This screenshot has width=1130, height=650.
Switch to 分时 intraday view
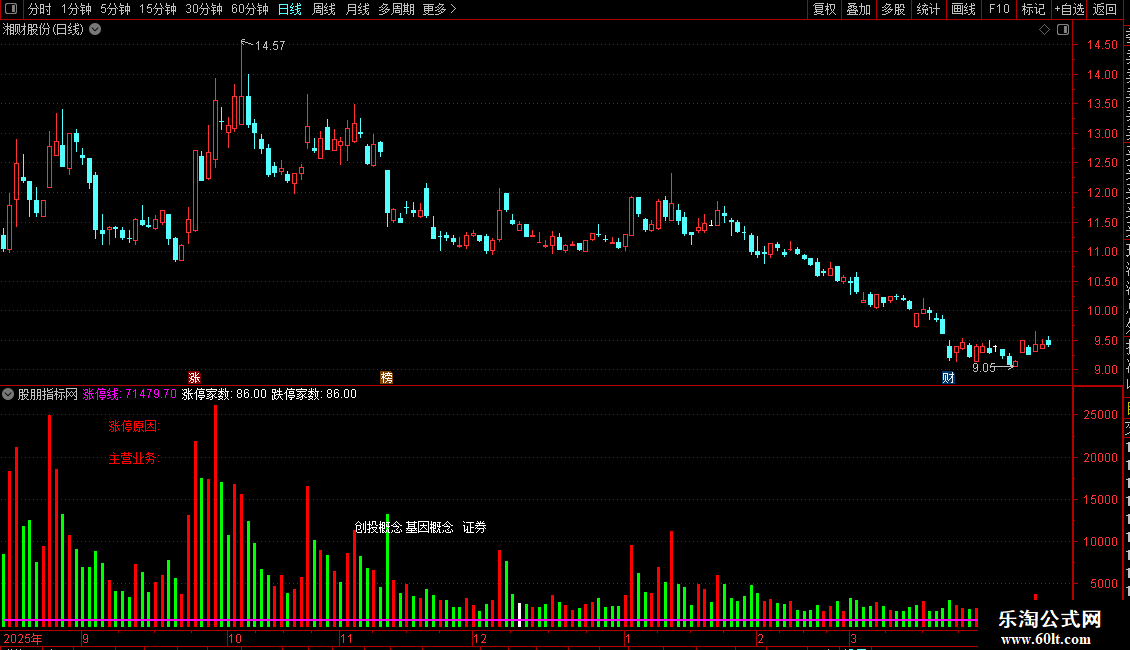pyautogui.click(x=40, y=9)
